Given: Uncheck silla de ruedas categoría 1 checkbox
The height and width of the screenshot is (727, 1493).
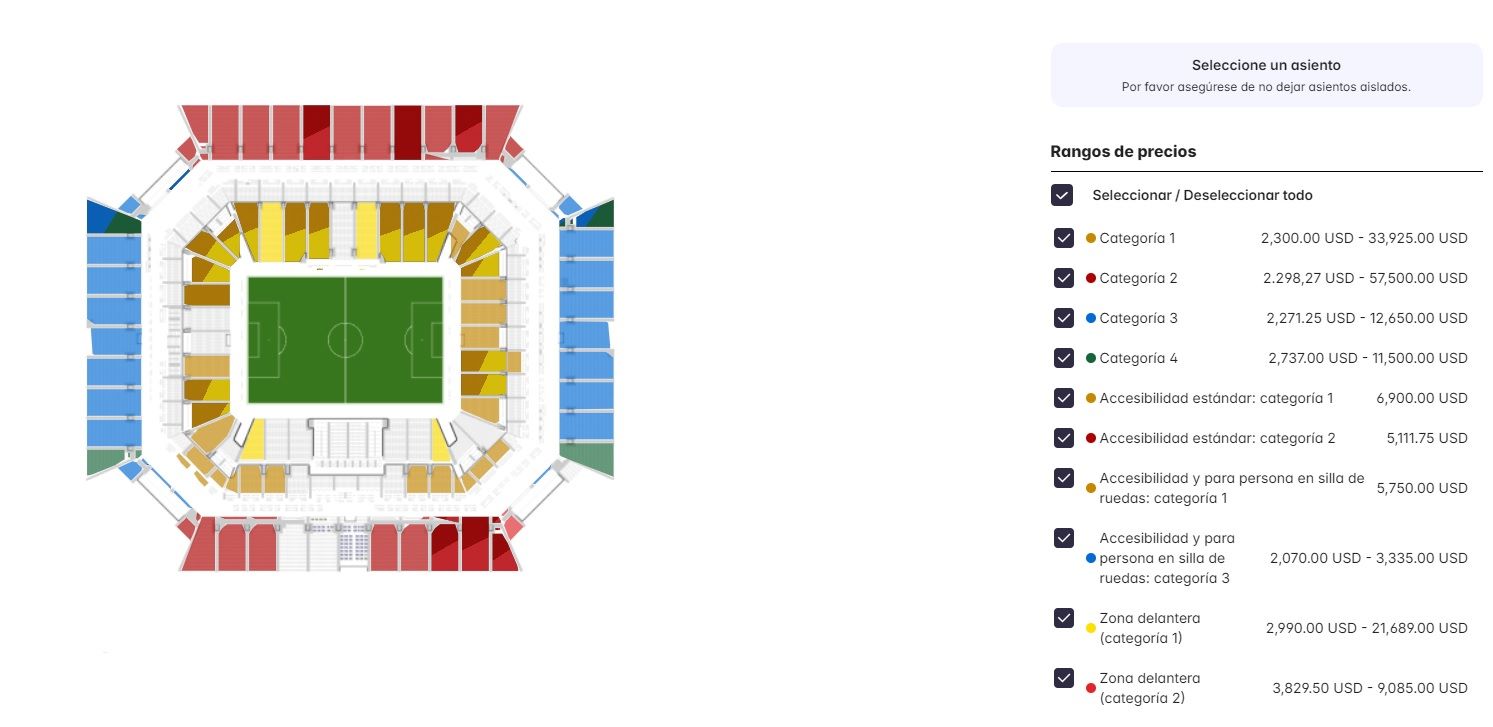Looking at the screenshot, I should pyautogui.click(x=1064, y=478).
